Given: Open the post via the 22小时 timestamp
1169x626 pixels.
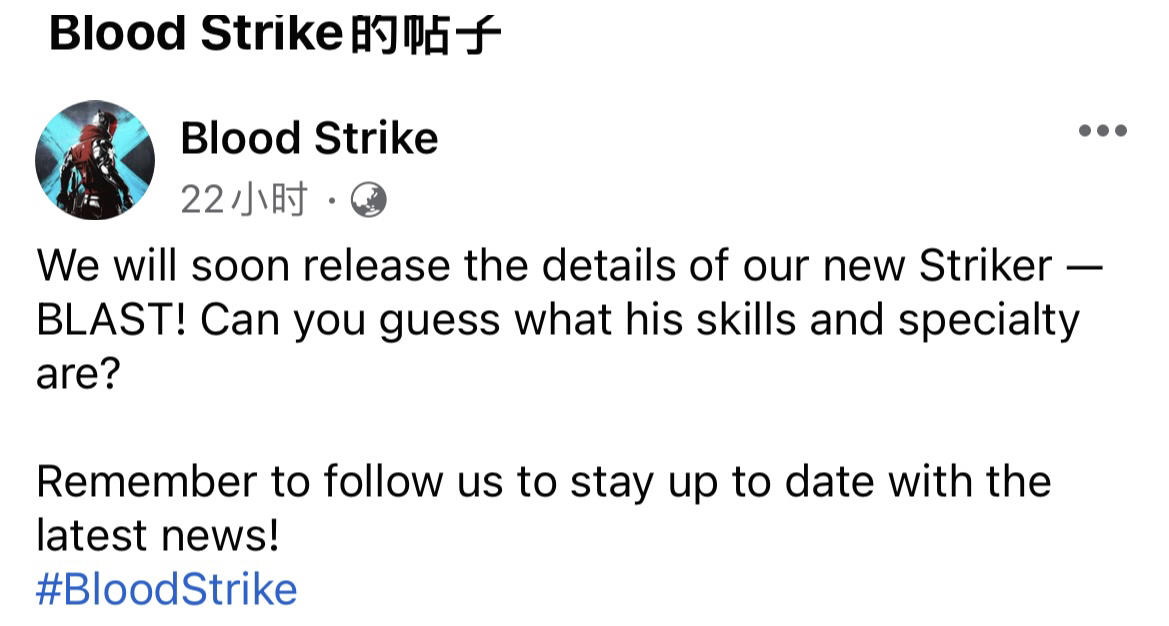Looking at the screenshot, I should pos(244,200).
